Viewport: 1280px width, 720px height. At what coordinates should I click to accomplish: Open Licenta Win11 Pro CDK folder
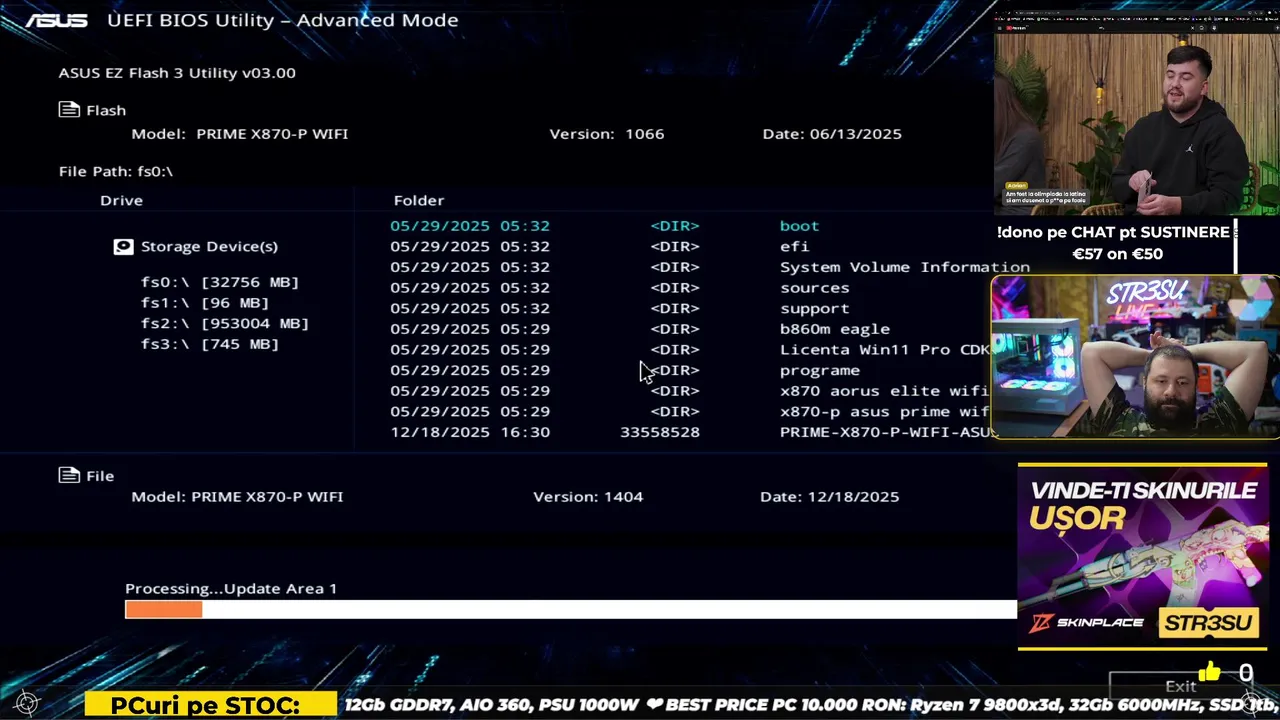click(x=885, y=349)
